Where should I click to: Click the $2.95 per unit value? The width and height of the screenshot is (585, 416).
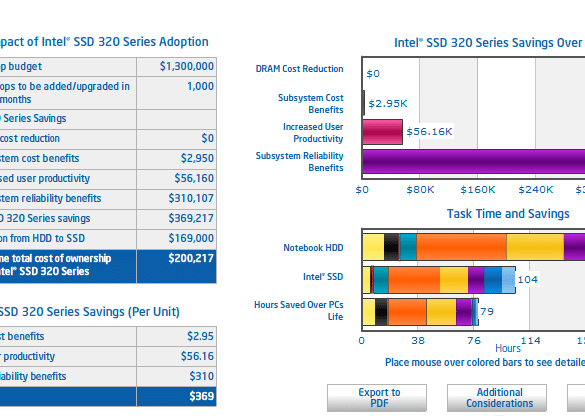[200, 336]
